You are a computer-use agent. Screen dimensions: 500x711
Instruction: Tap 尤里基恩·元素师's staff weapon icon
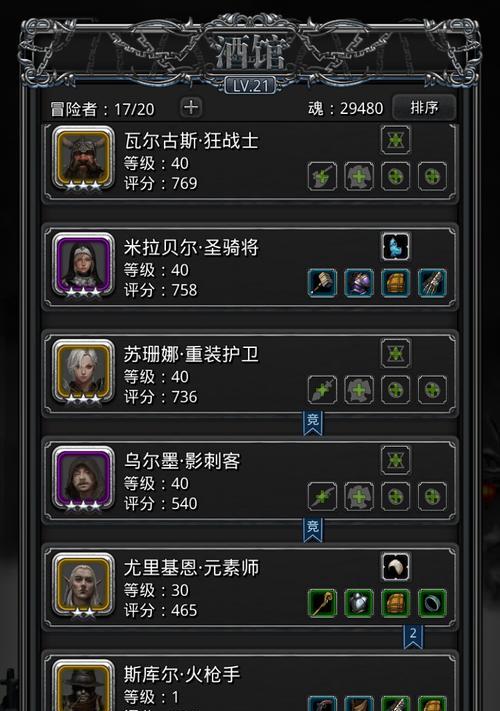coord(322,603)
